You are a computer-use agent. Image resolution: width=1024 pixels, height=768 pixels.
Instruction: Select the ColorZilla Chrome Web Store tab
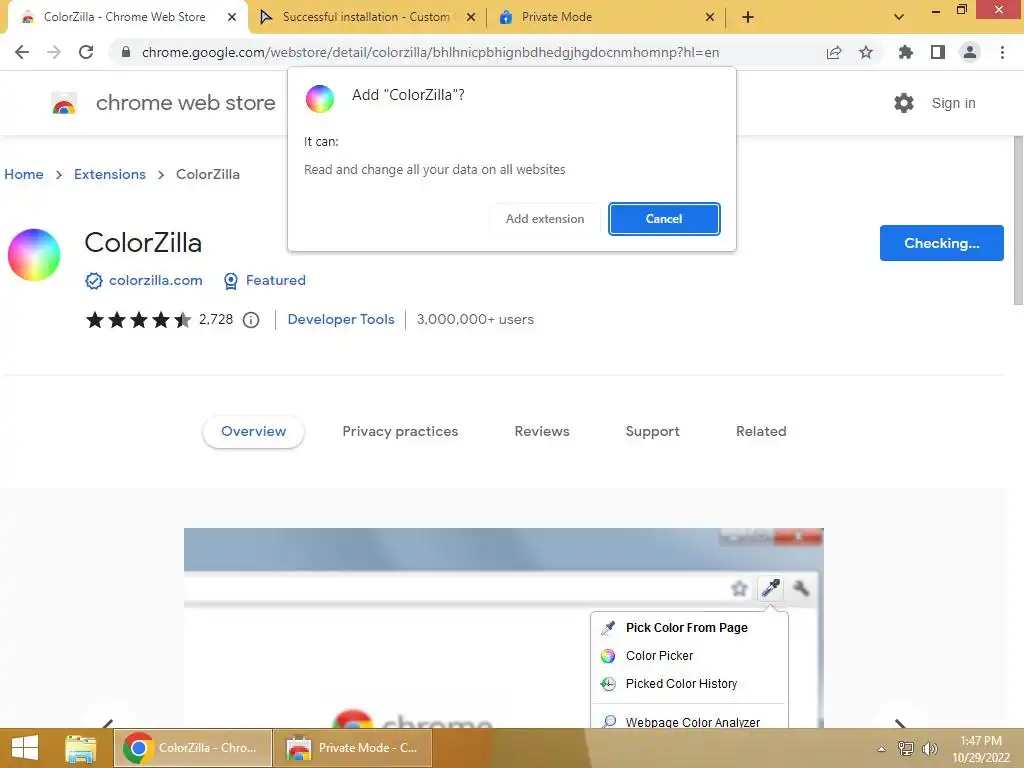point(124,17)
